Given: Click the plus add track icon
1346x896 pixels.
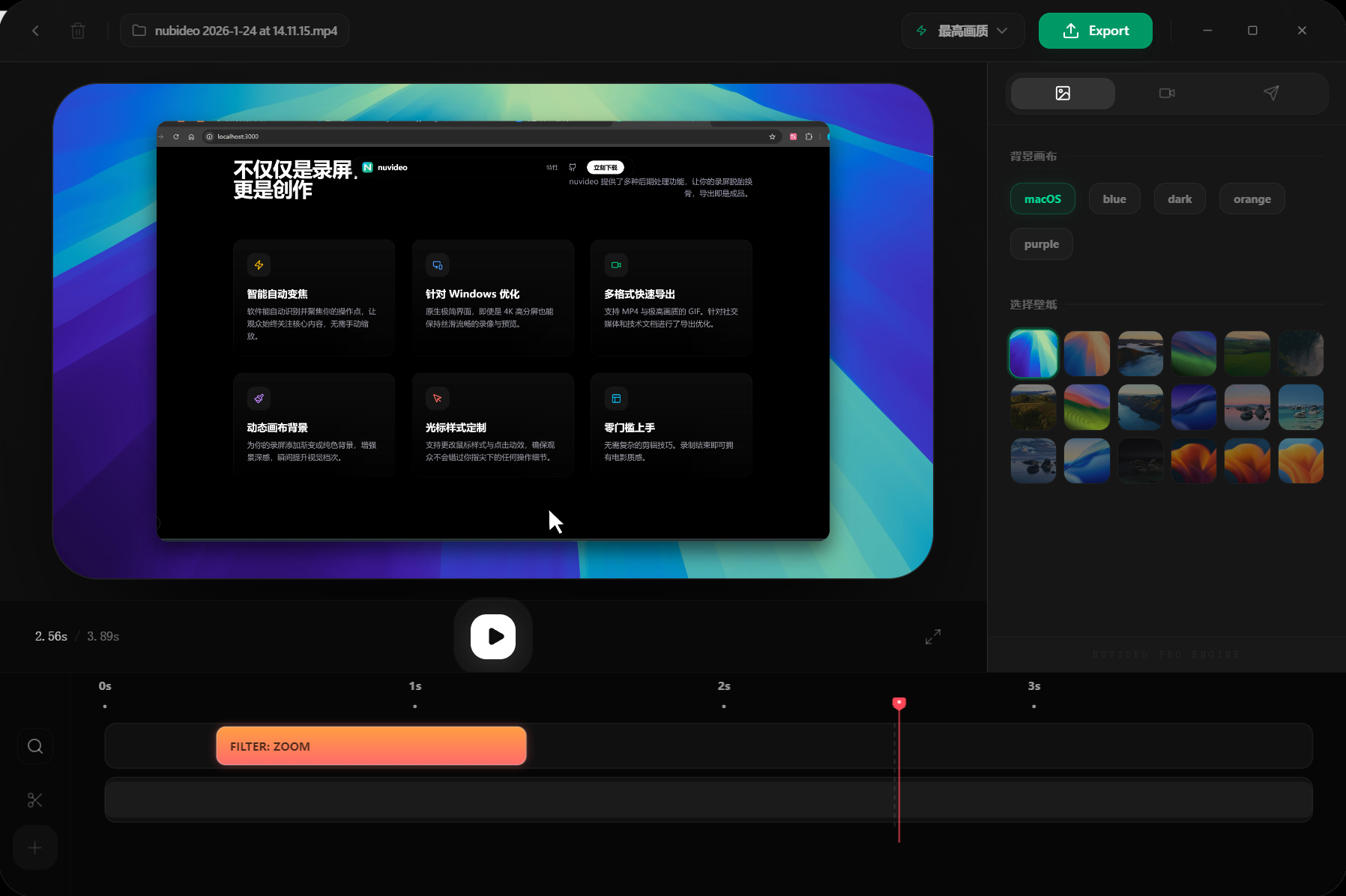Looking at the screenshot, I should coord(35,848).
